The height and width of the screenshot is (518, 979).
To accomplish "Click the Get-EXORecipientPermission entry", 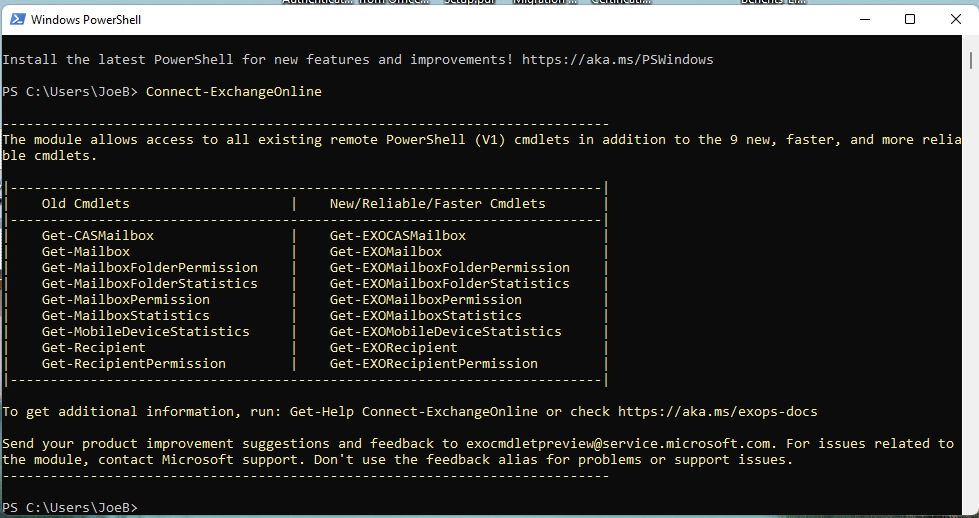I will pyautogui.click(x=433, y=364).
